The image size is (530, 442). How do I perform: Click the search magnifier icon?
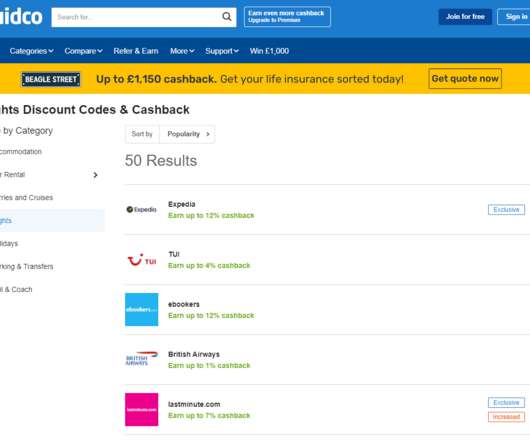click(x=227, y=17)
